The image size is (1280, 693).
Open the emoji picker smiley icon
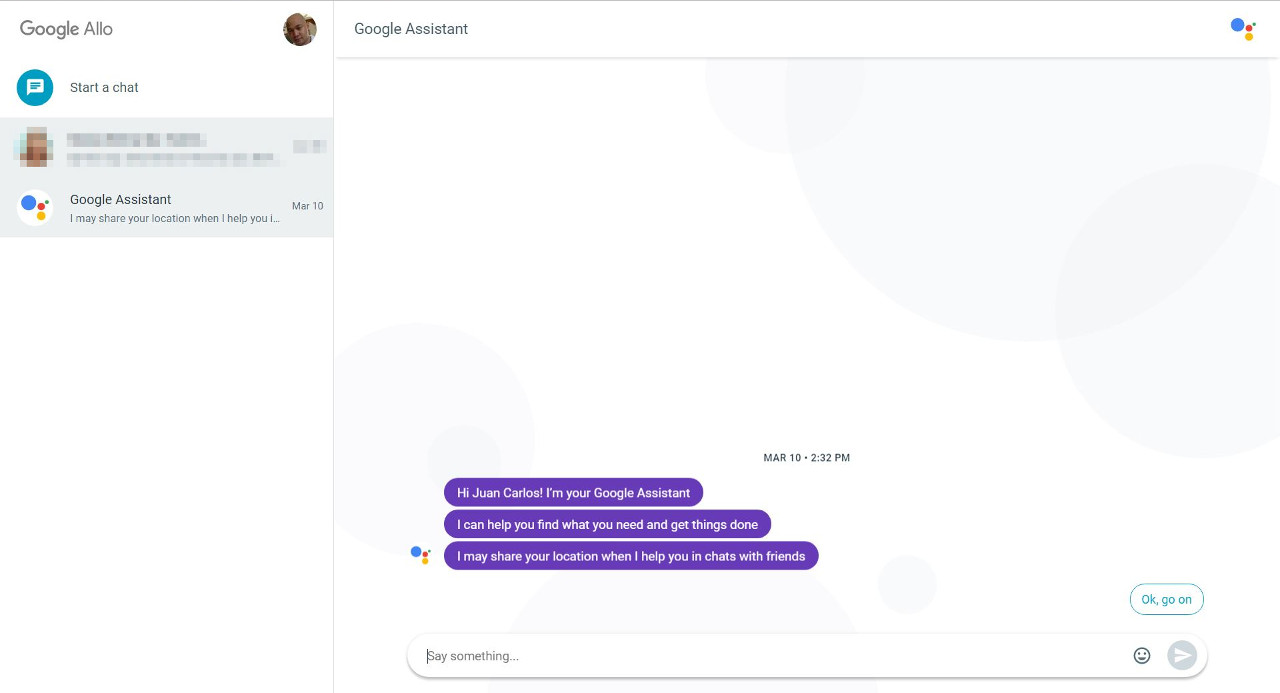coord(1142,656)
